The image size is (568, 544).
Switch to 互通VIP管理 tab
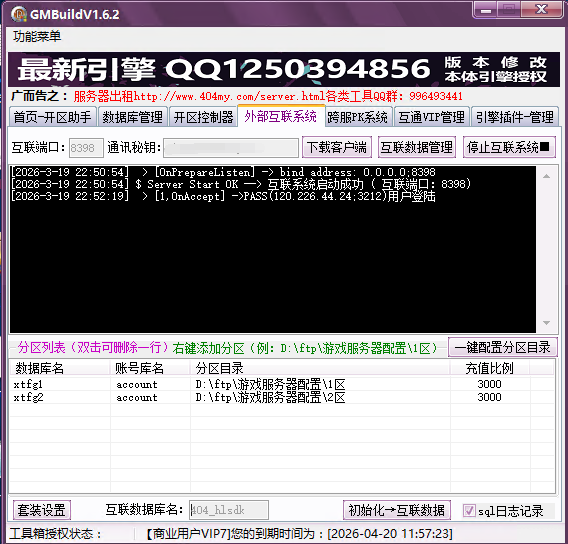431,117
